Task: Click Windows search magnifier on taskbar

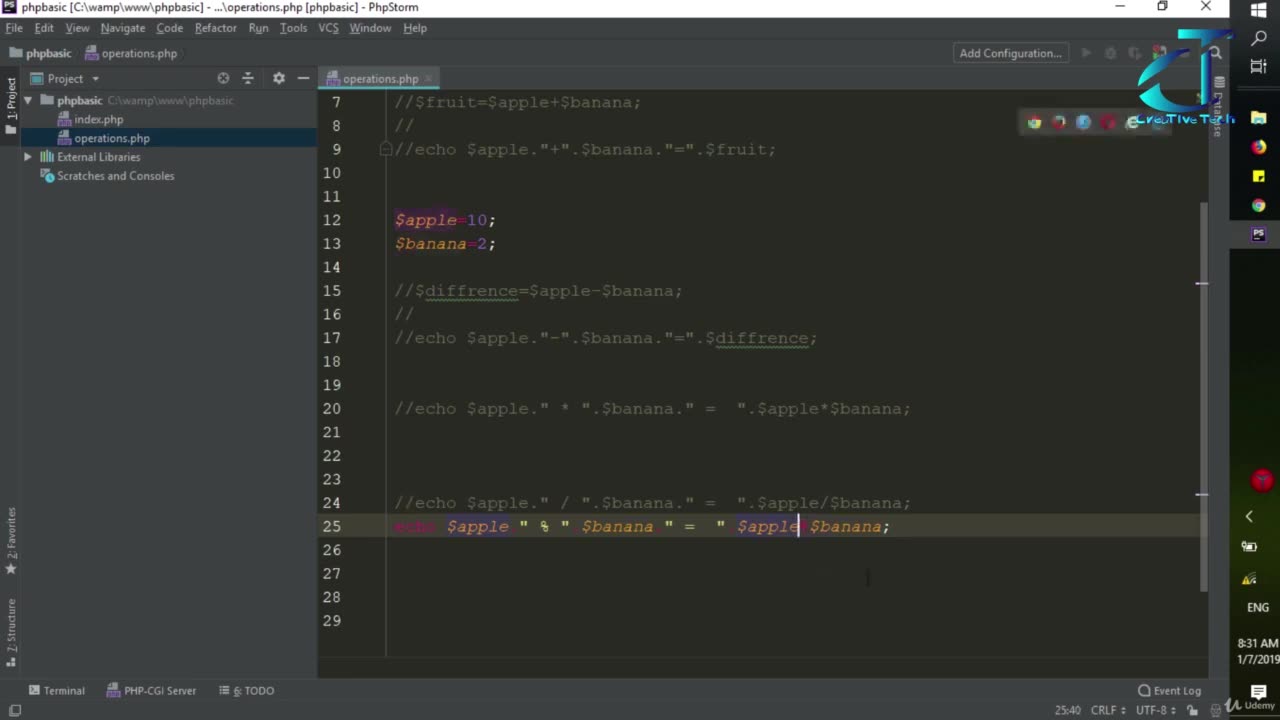Action: pos(1259,38)
